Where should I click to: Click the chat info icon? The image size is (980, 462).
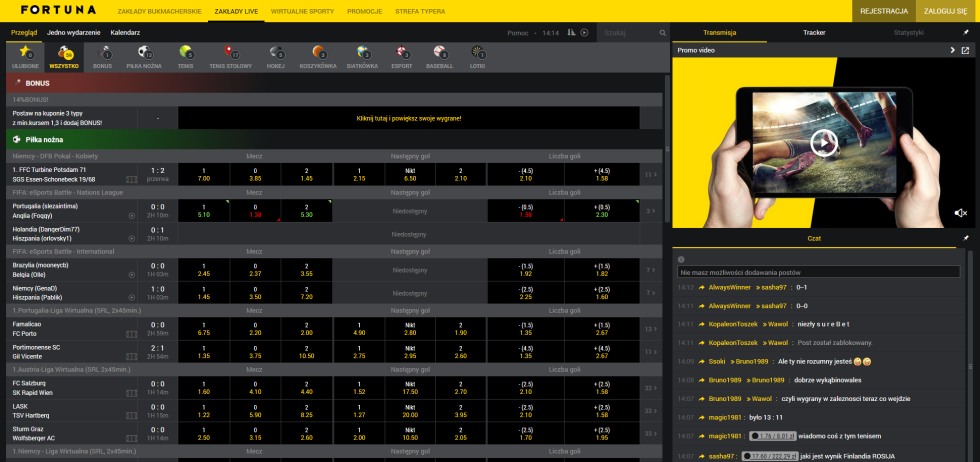pyautogui.click(x=681, y=259)
